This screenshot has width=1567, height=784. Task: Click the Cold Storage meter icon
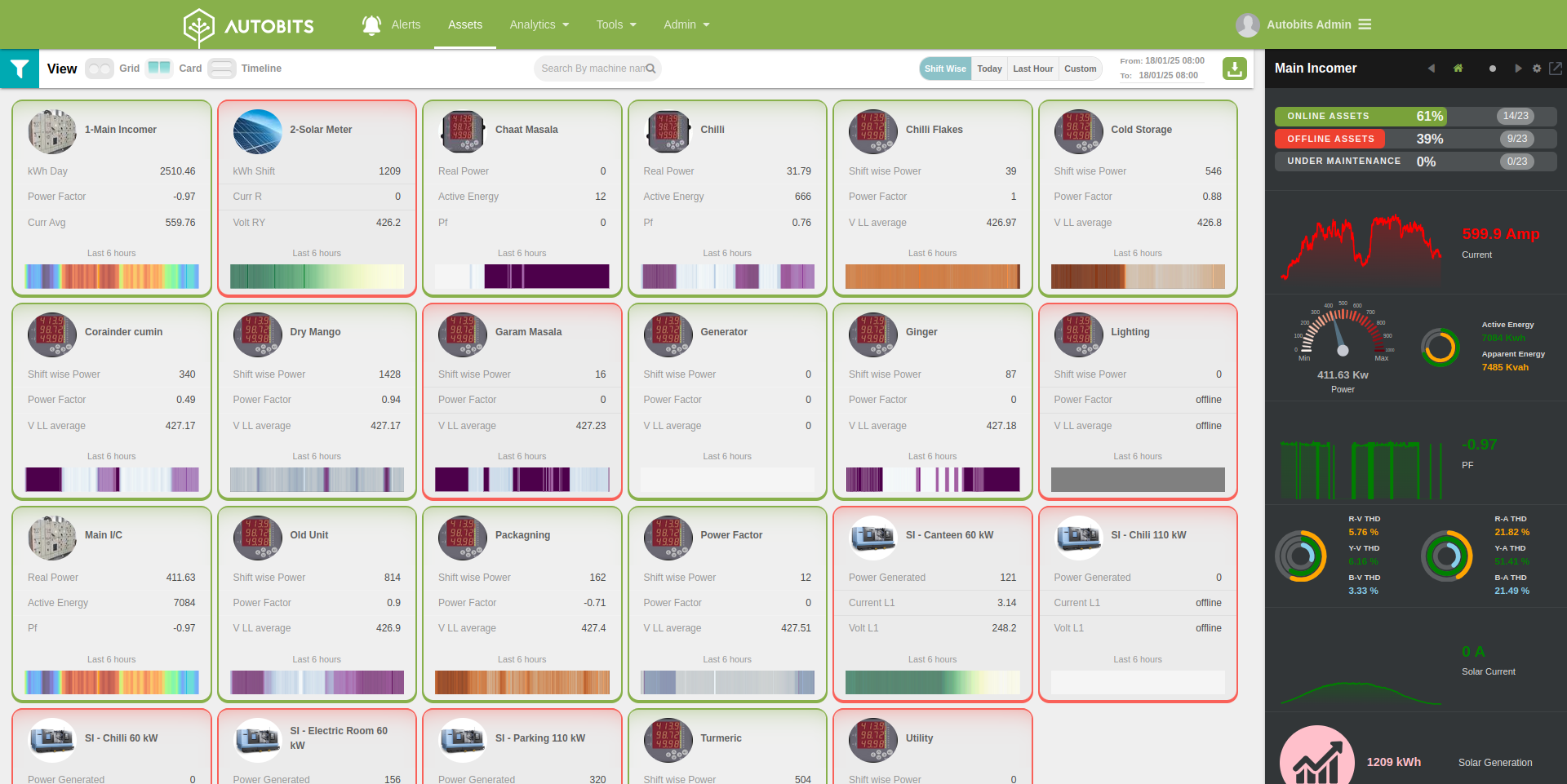[x=1079, y=131]
